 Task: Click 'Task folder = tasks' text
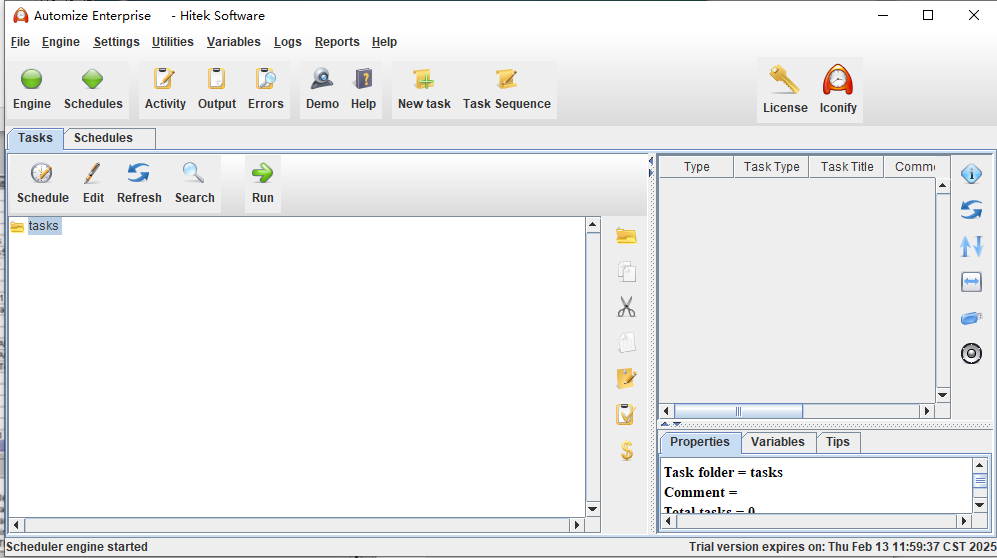(x=723, y=472)
